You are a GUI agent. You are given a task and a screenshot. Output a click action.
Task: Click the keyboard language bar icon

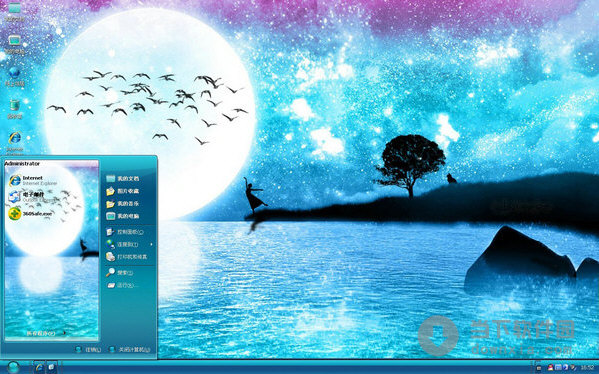click(x=539, y=368)
